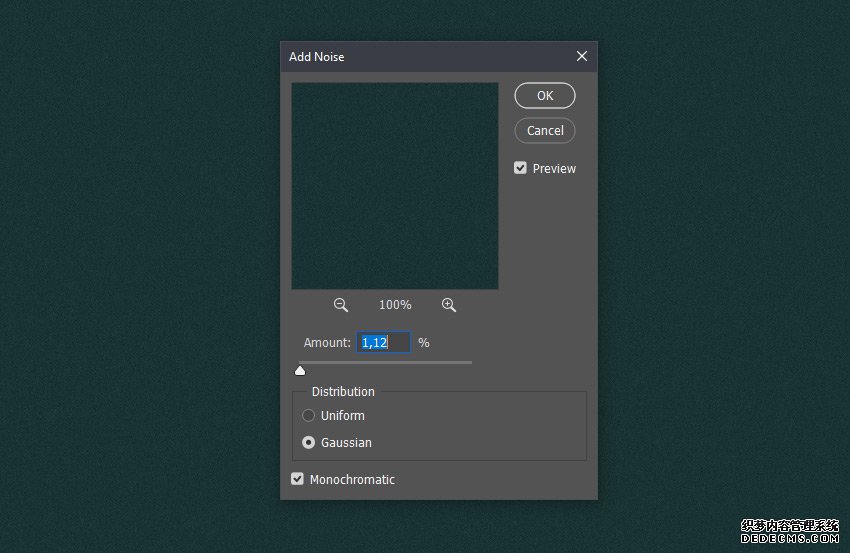Viewport: 850px width, 553px height.
Task: Click the Amount percentage input field
Action: click(383, 342)
